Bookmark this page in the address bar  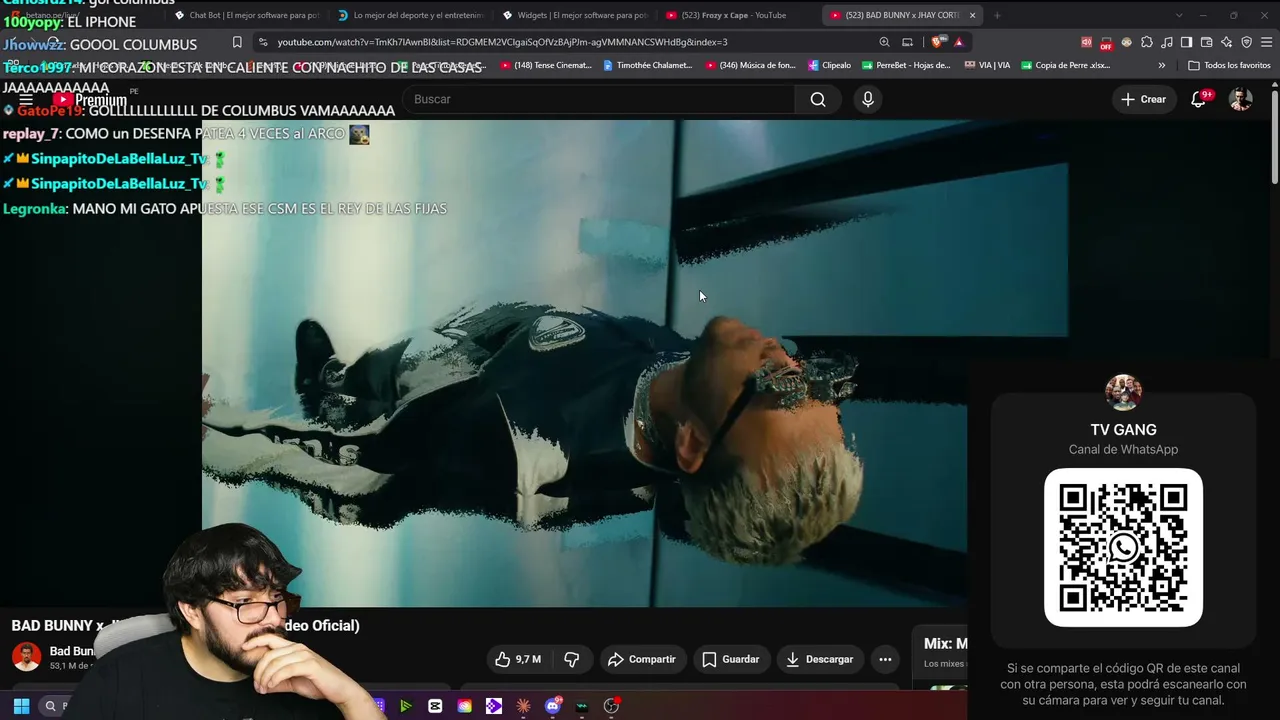[x=237, y=42]
